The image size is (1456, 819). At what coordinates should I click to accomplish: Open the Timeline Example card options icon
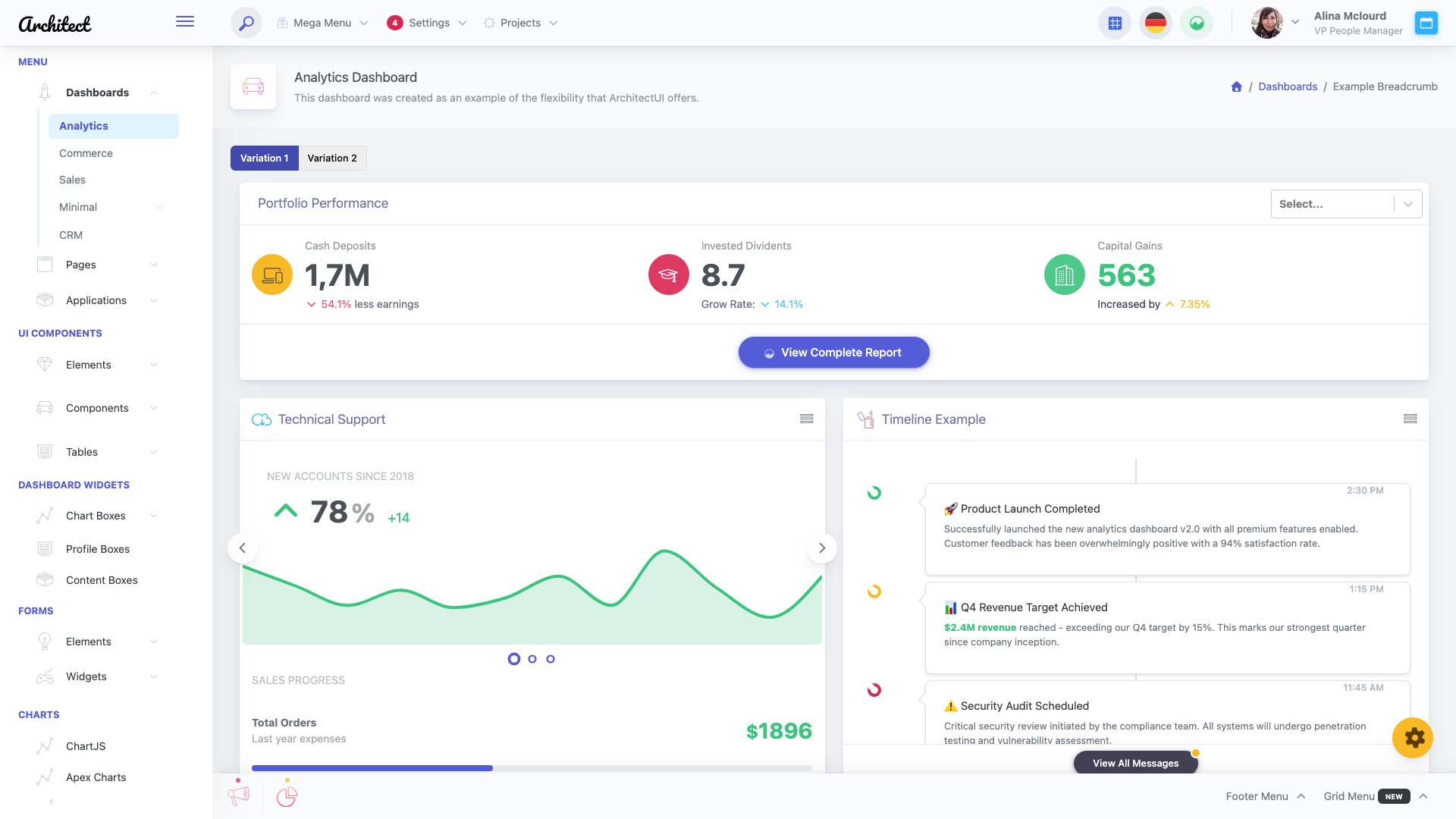coord(1410,418)
